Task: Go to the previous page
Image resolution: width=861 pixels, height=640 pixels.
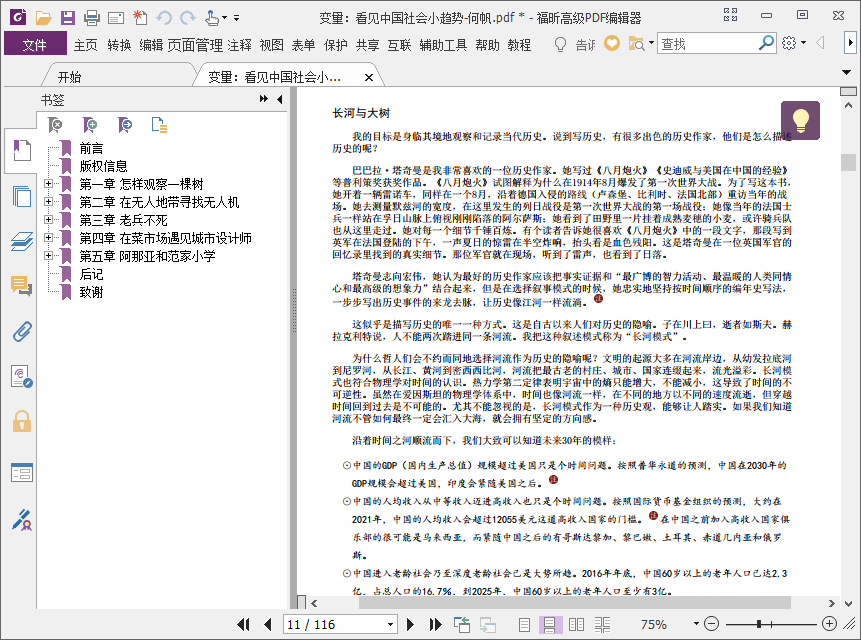Action: click(x=268, y=624)
